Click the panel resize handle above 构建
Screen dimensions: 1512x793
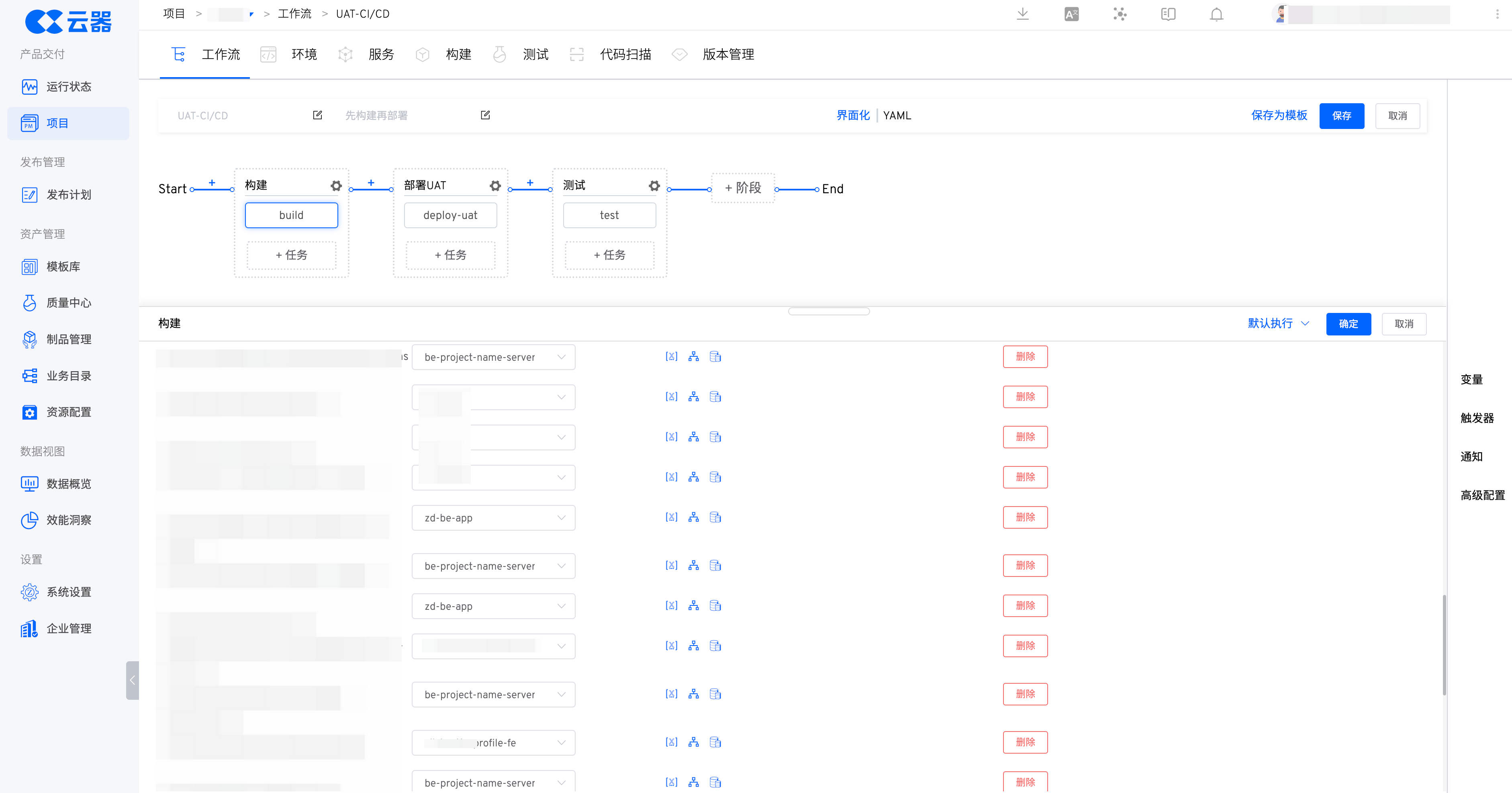coord(829,311)
